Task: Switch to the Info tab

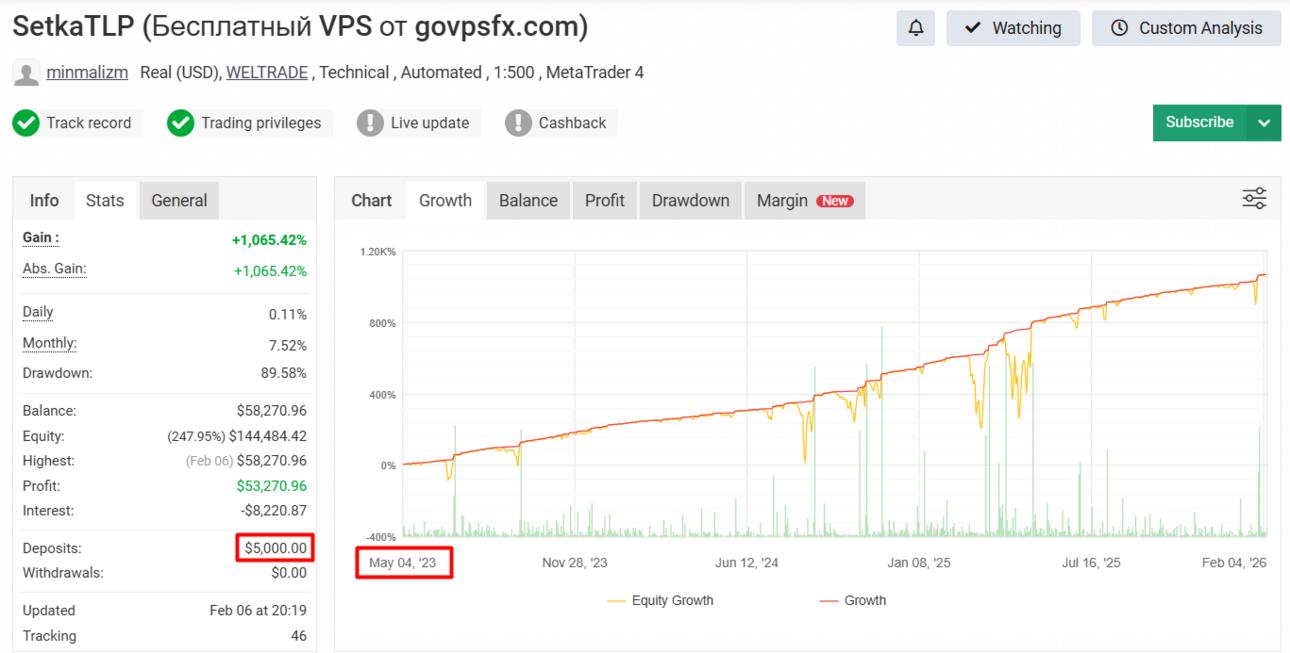Action: pyautogui.click(x=44, y=200)
